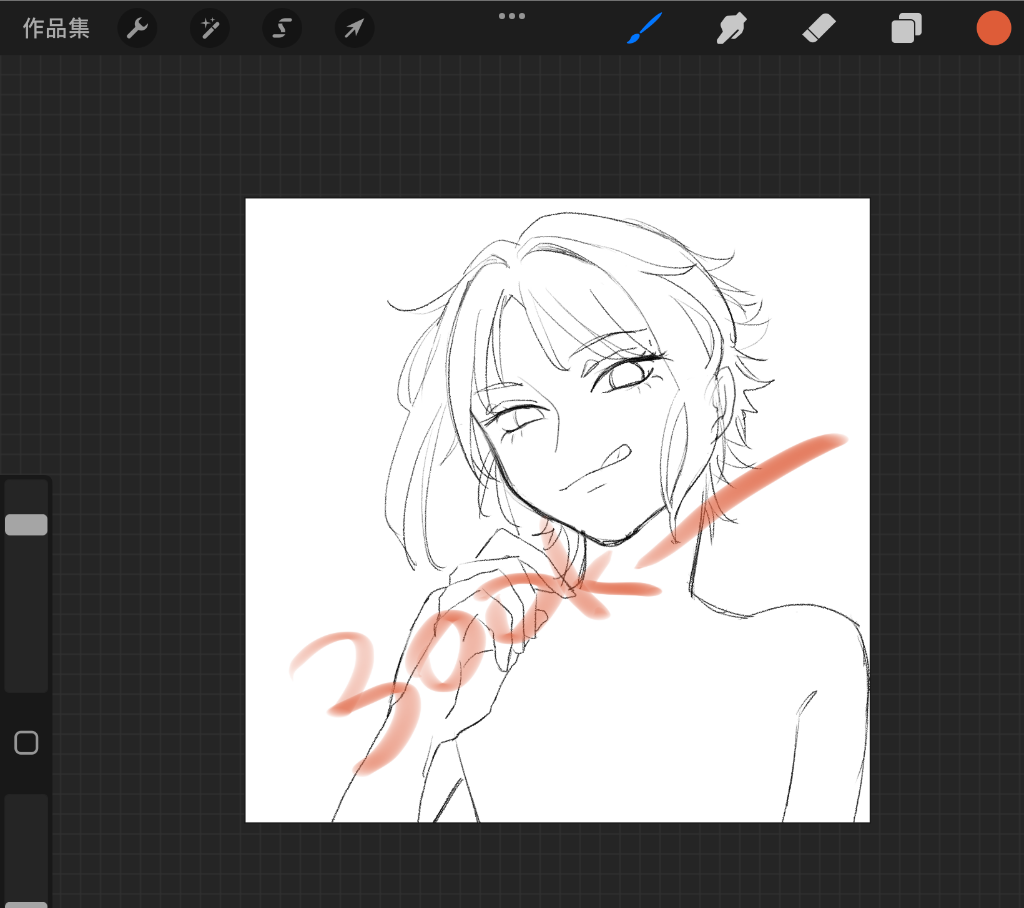Image resolution: width=1024 pixels, height=908 pixels.
Task: Click the brush opacity slider track
Action: [x=26, y=849]
